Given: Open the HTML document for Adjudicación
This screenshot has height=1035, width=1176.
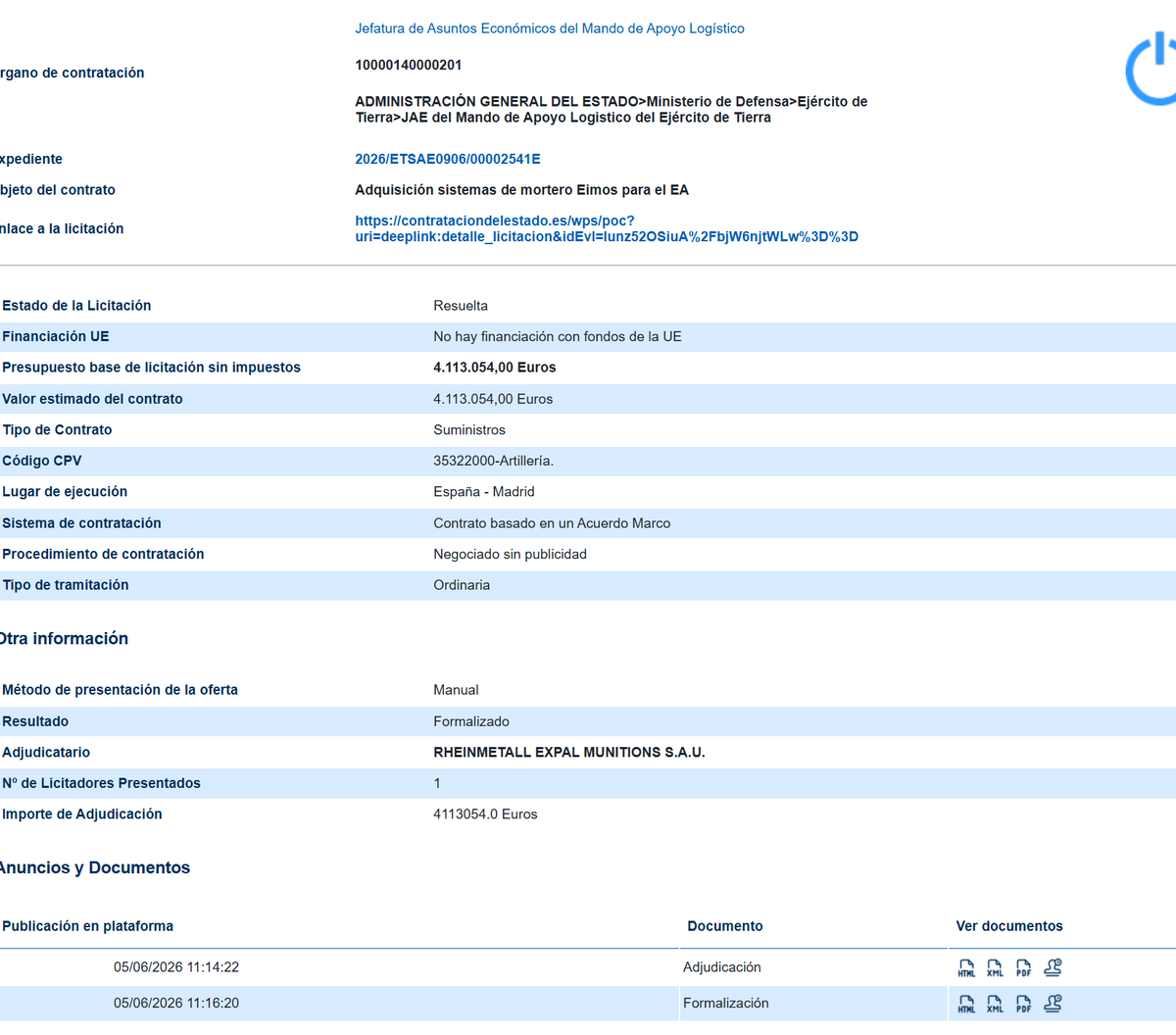Looking at the screenshot, I should pos(966,968).
